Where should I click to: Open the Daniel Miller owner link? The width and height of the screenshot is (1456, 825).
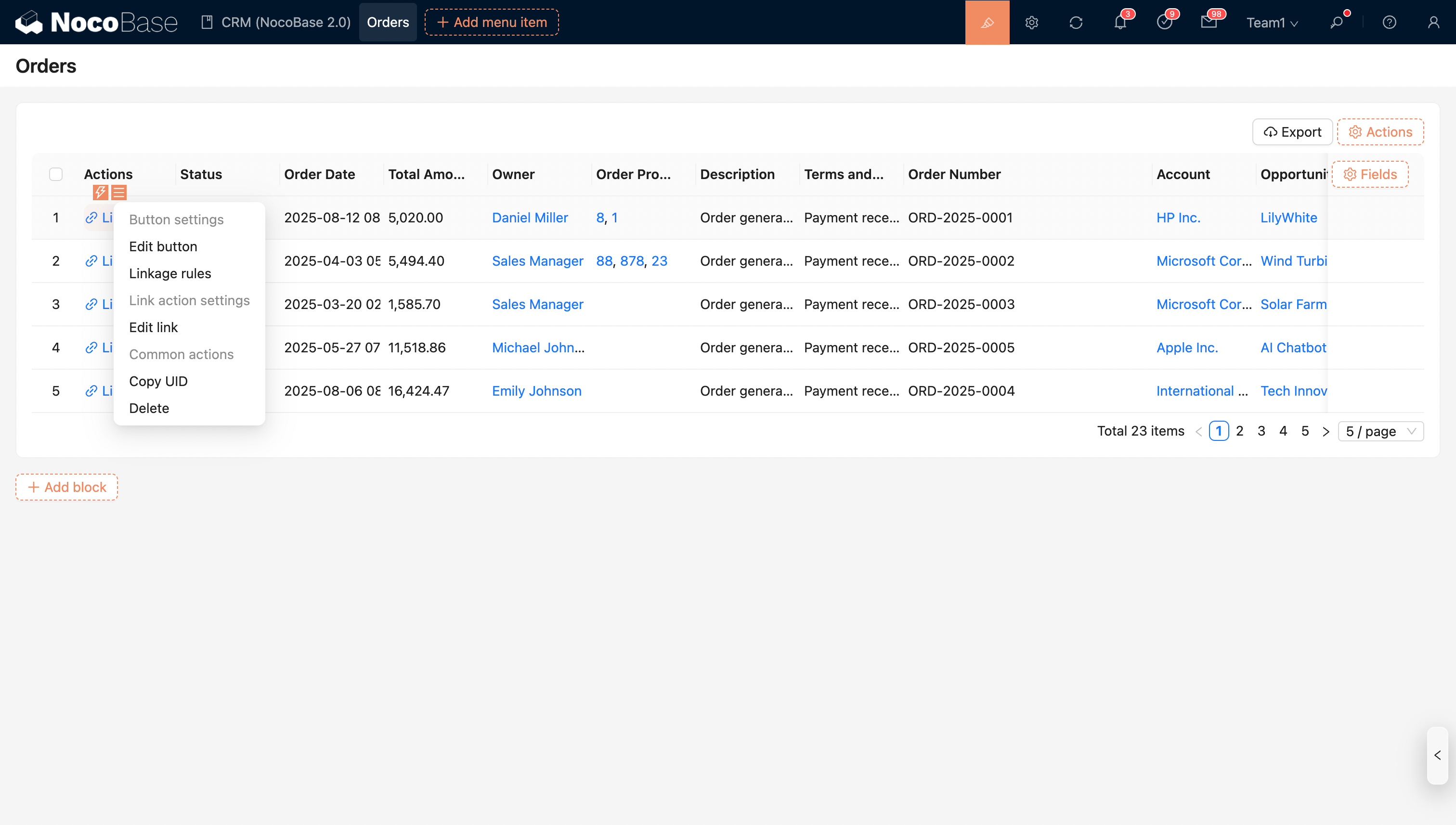[x=529, y=218]
